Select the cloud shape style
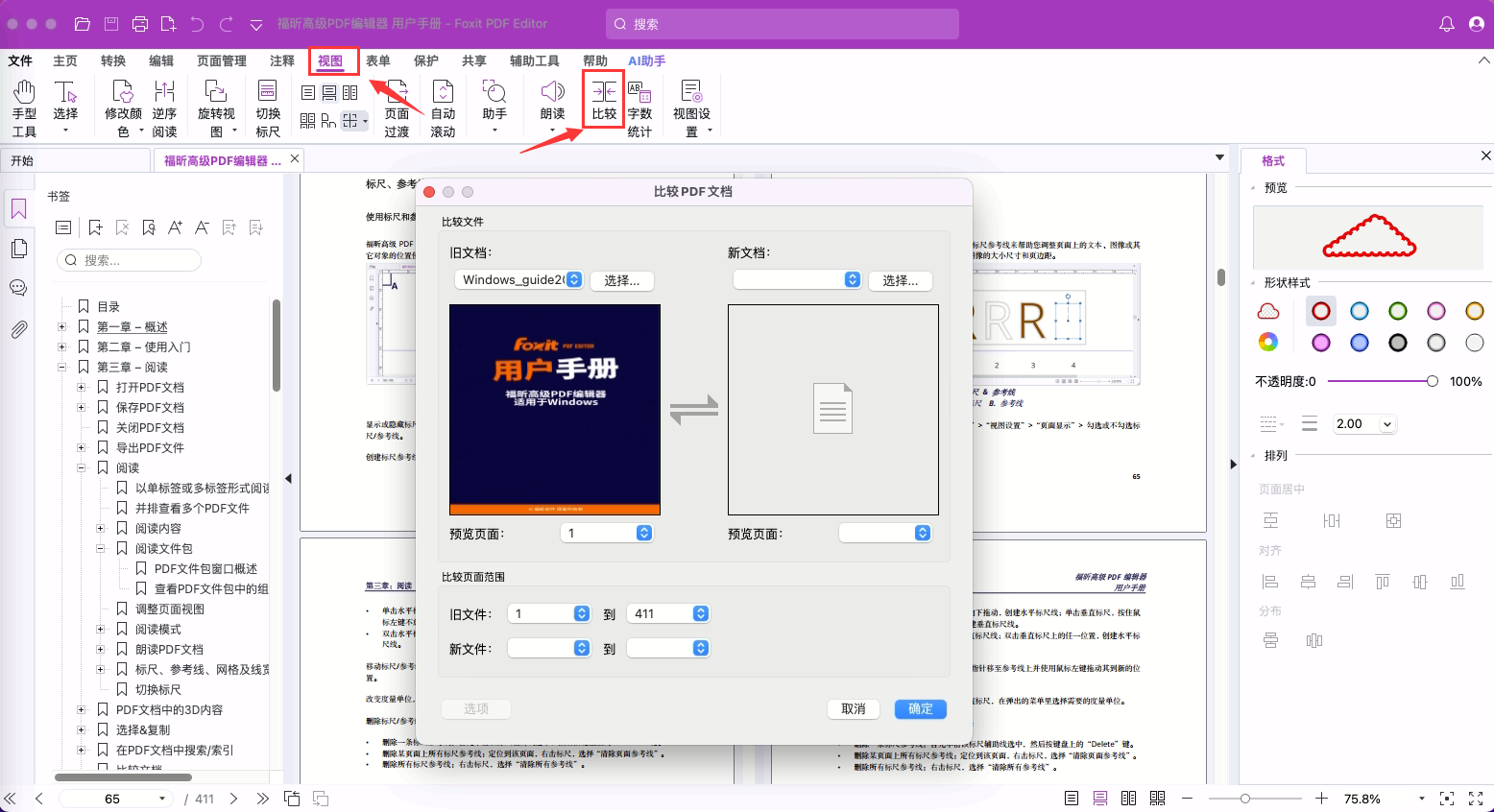 click(x=1268, y=311)
